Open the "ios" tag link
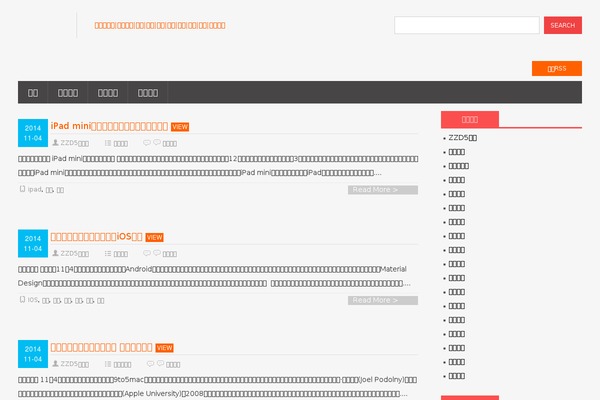 33,300
